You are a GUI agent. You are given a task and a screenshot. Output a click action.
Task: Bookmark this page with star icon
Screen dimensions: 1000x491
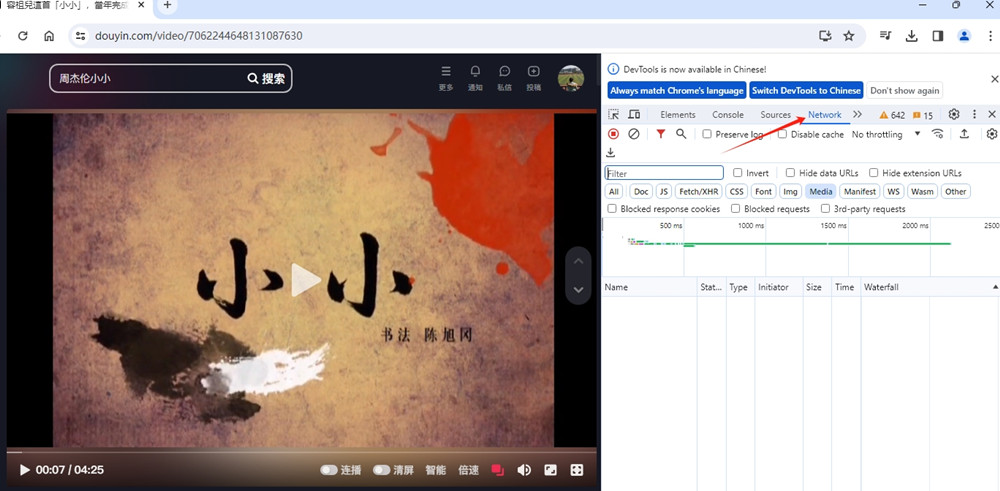[x=849, y=36]
